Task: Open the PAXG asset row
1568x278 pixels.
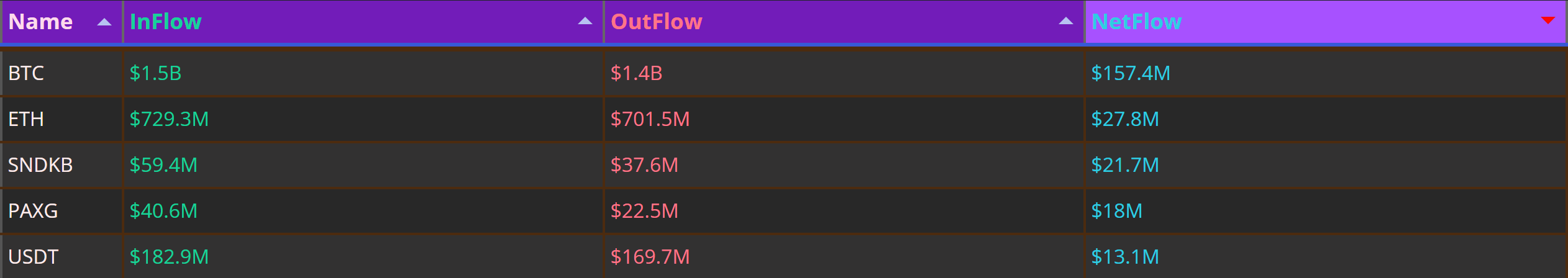Action: 784,211
